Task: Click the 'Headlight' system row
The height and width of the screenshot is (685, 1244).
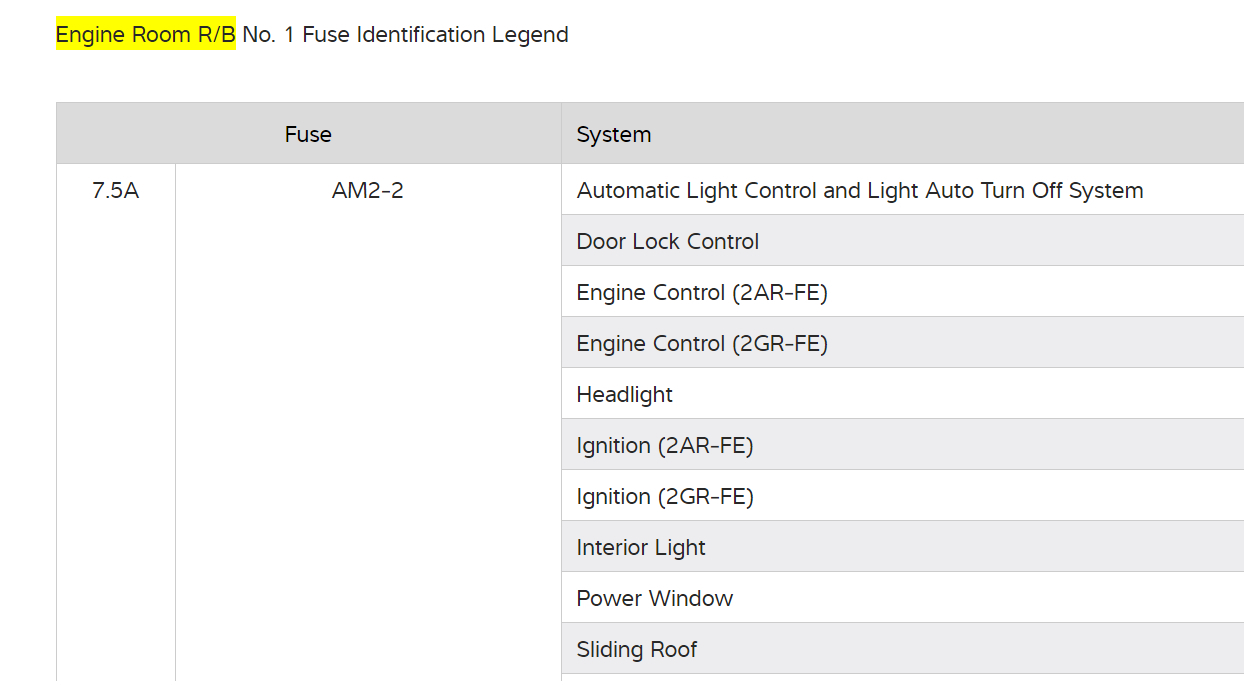Action: (x=625, y=395)
